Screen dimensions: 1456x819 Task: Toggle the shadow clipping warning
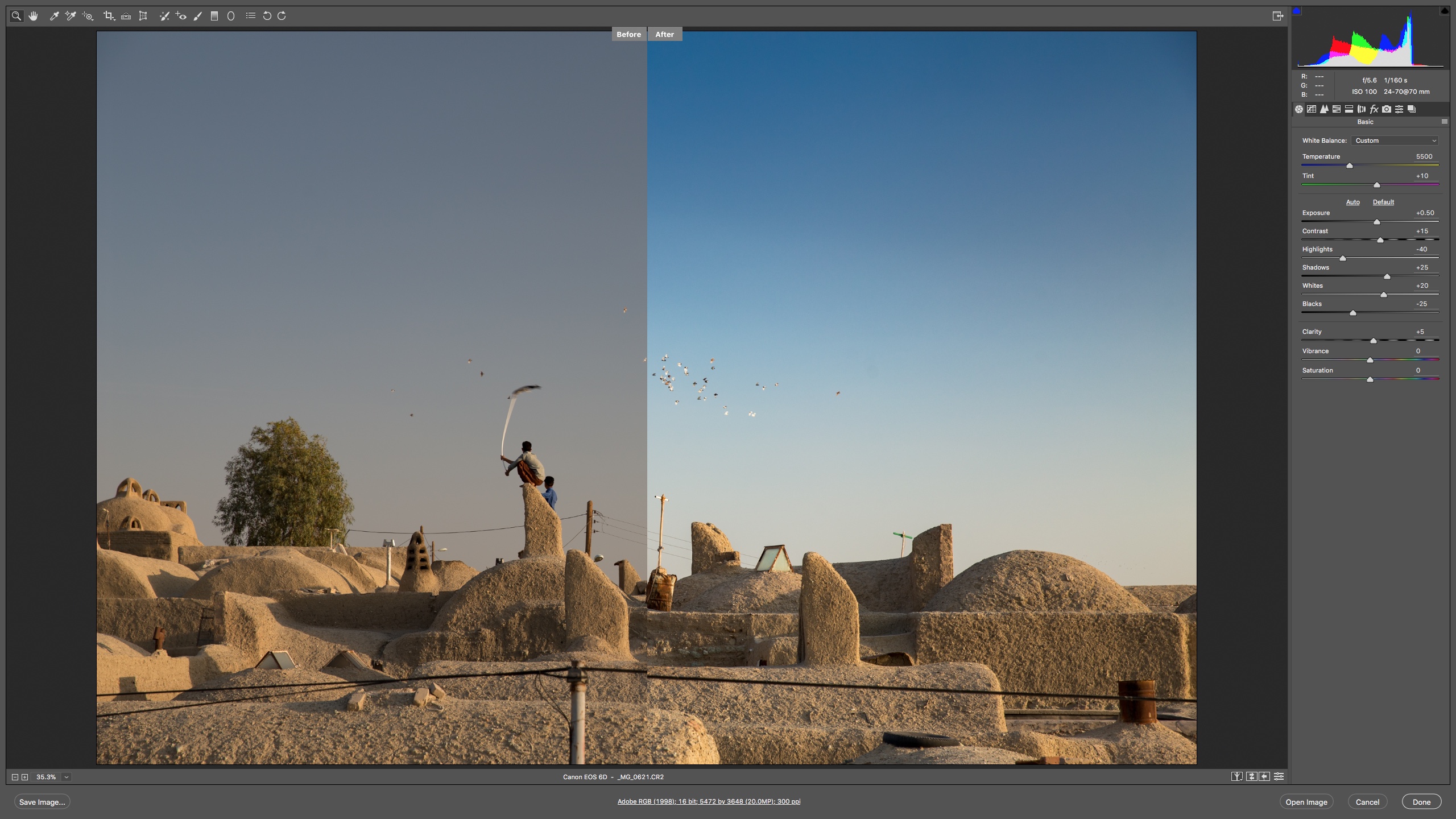[1297, 11]
